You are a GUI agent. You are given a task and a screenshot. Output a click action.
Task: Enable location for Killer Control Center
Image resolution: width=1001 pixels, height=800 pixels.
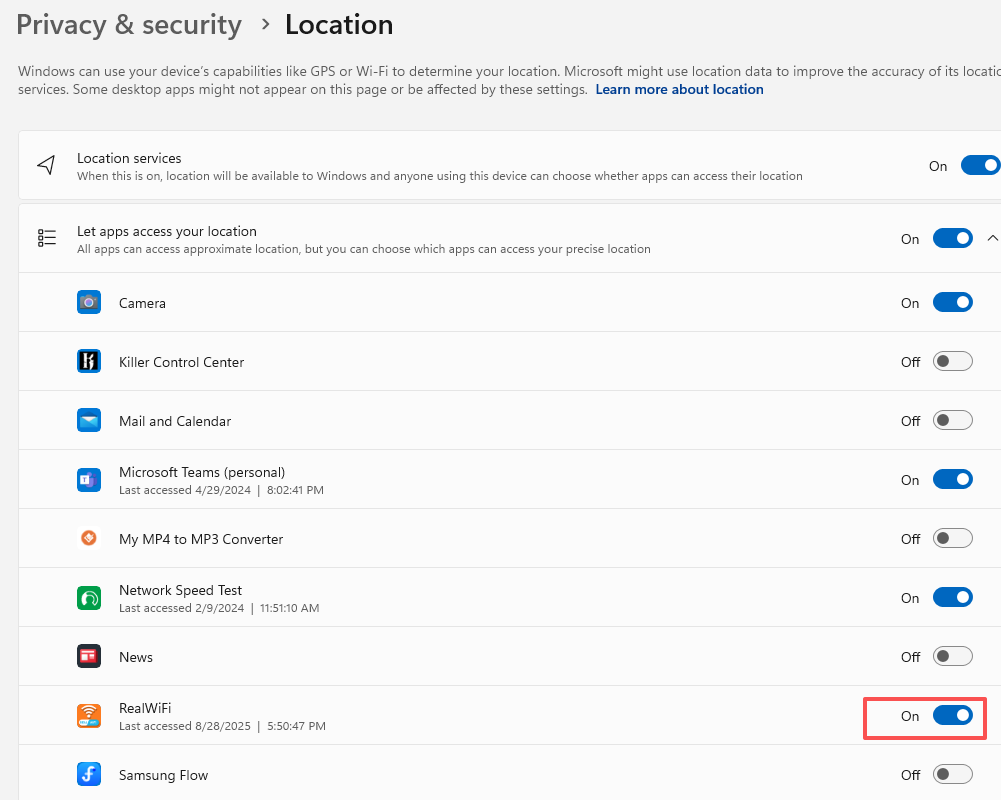[952, 361]
